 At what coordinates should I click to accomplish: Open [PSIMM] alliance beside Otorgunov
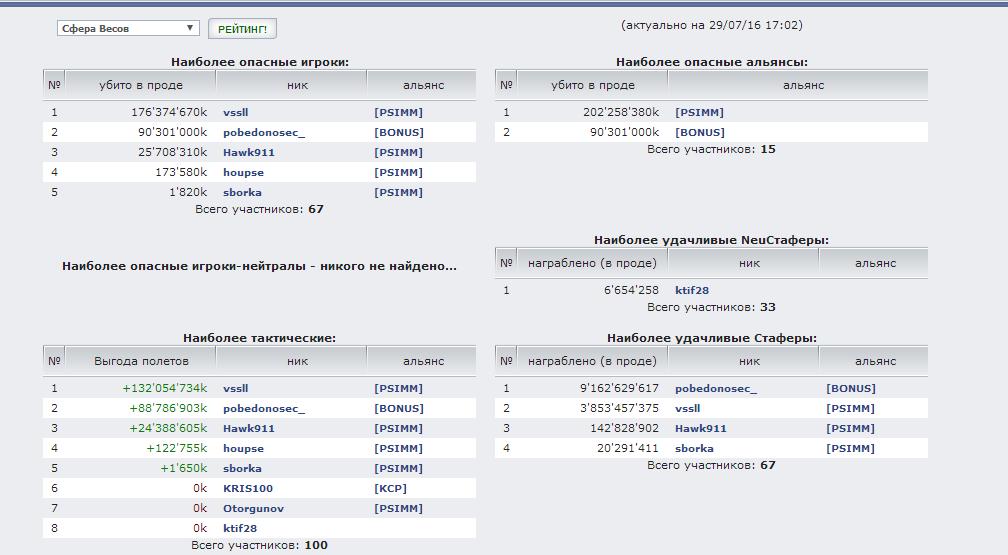point(398,509)
